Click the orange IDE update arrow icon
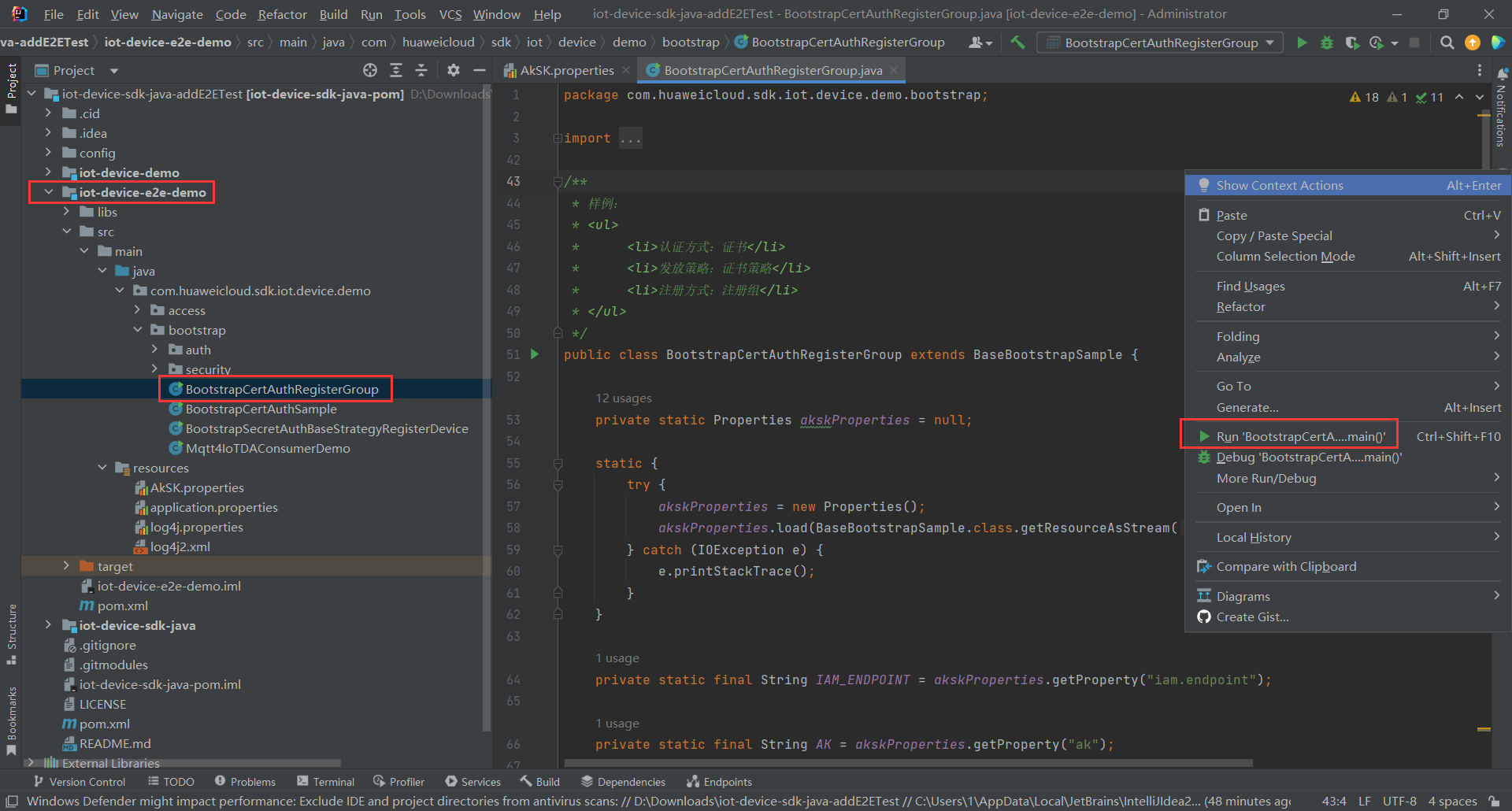1512x811 pixels. click(x=1473, y=43)
